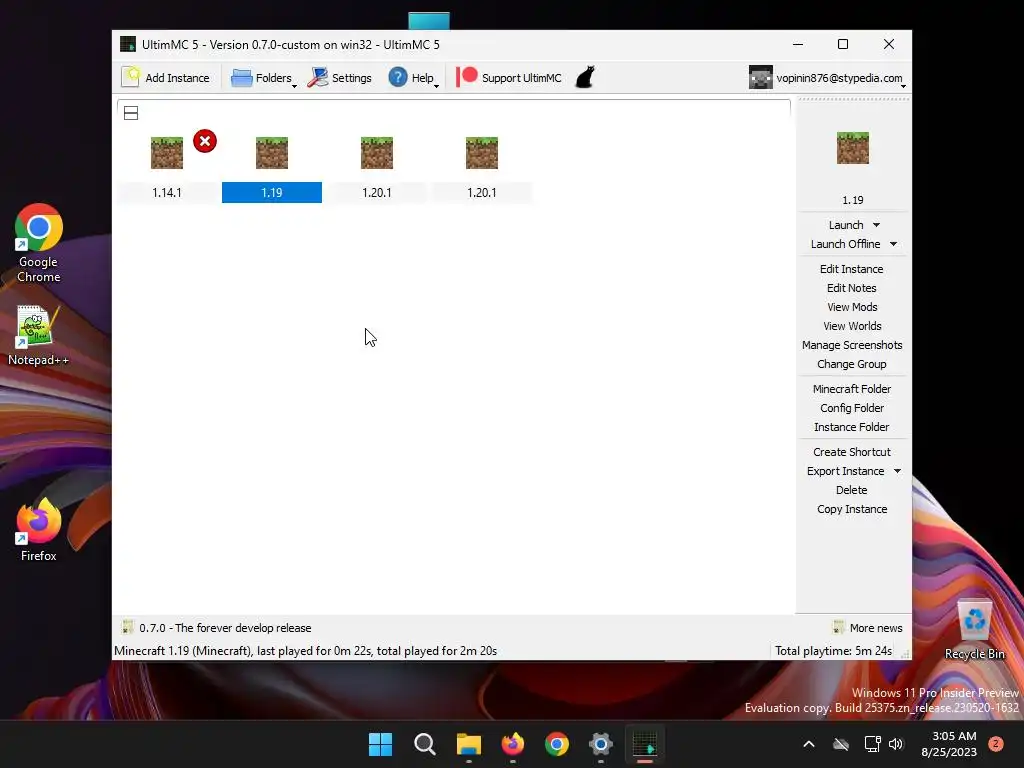
Task: Show hidden system tray icons
Action: pyautogui.click(x=808, y=744)
